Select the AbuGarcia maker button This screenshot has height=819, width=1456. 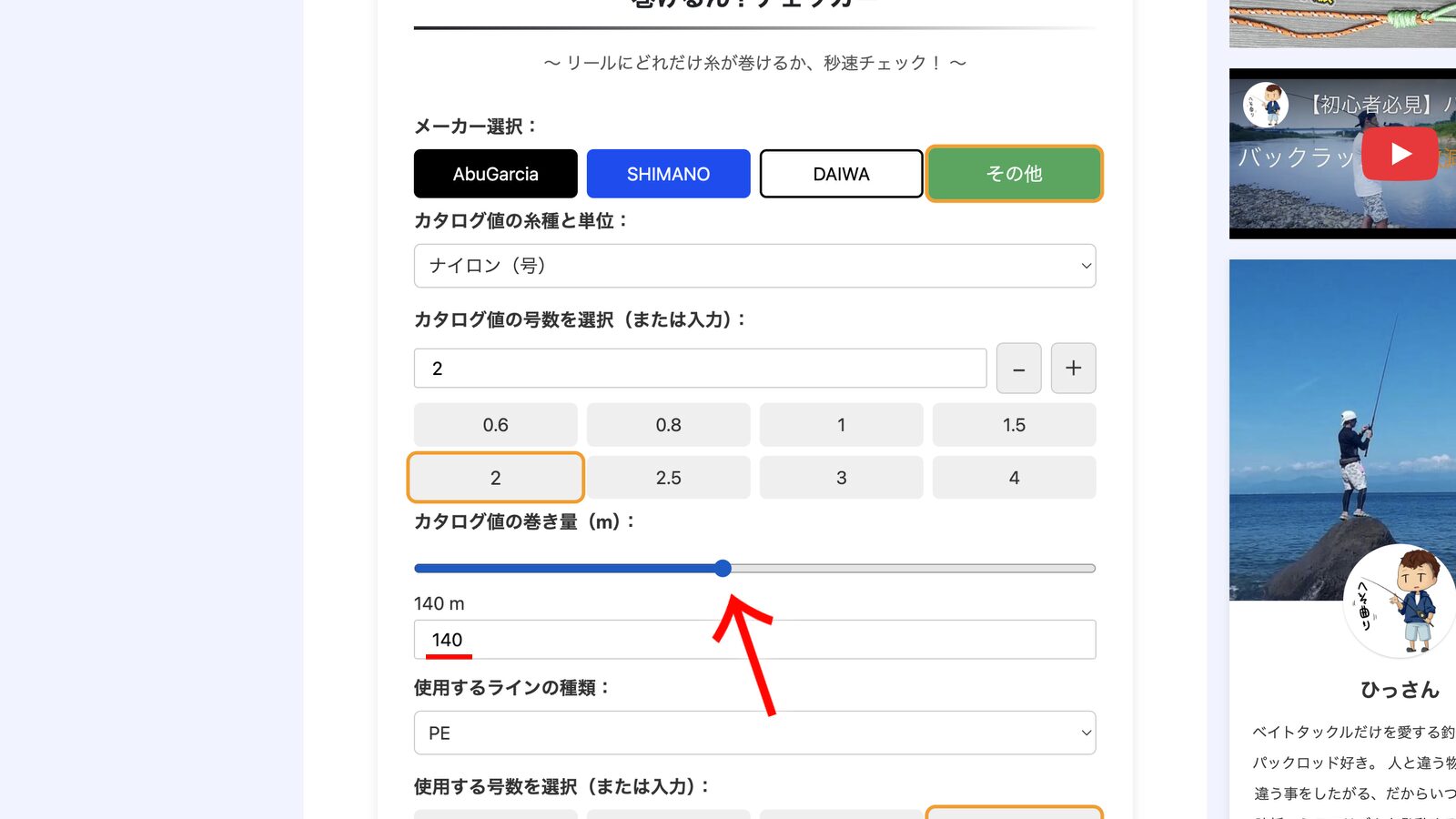coord(495,174)
